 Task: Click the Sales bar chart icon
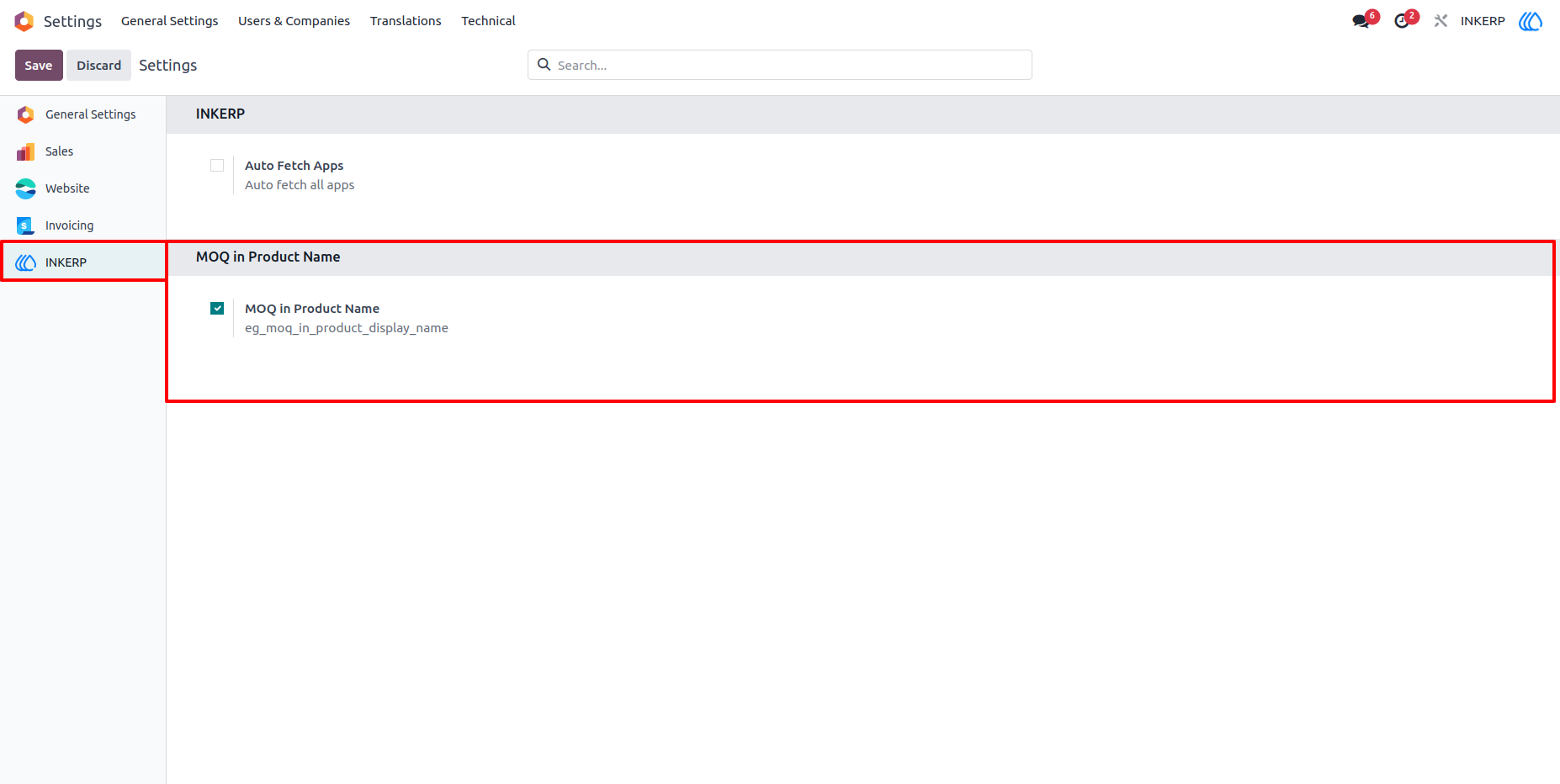(26, 151)
